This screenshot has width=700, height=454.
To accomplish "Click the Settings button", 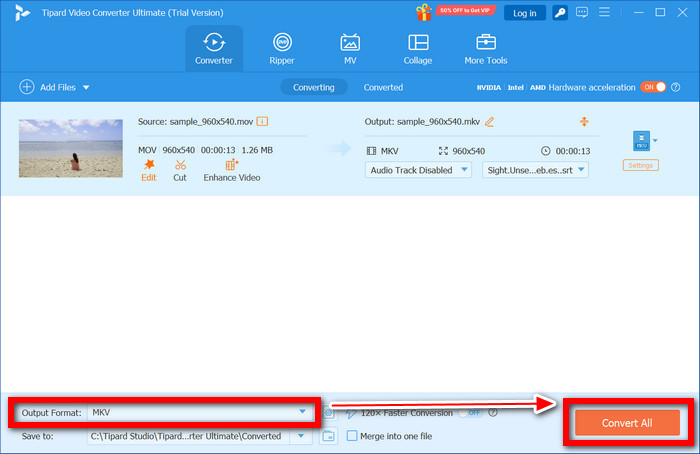I will (x=641, y=165).
